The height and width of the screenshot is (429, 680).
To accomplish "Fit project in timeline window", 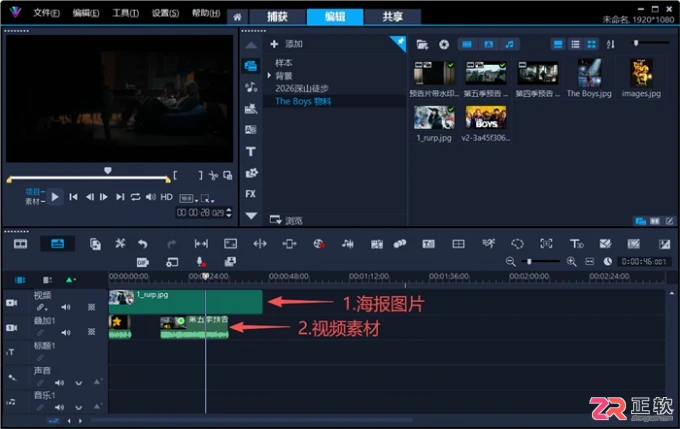I will [590, 262].
